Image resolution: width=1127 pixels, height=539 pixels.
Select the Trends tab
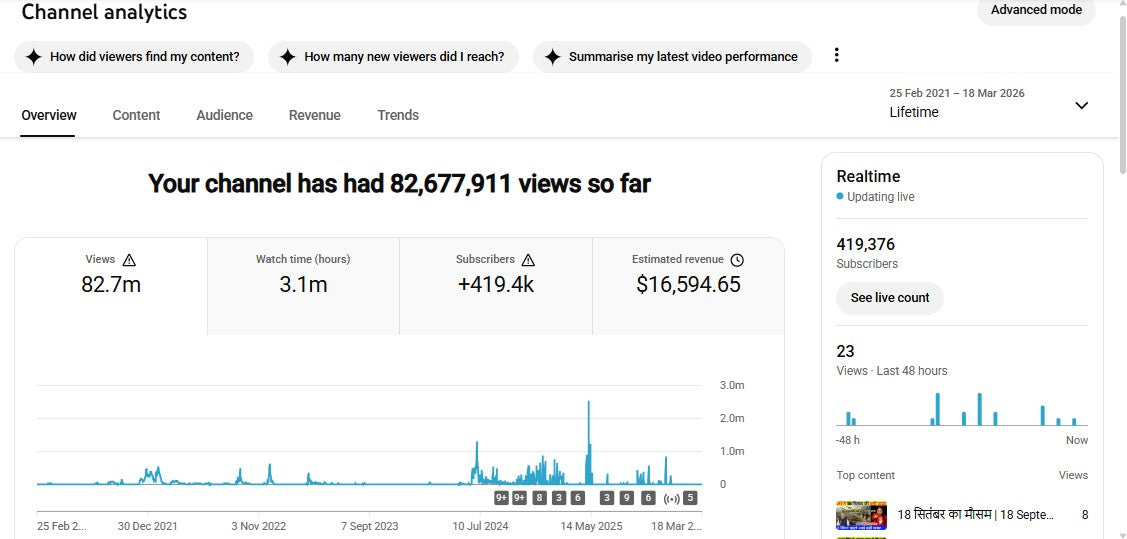(x=398, y=115)
